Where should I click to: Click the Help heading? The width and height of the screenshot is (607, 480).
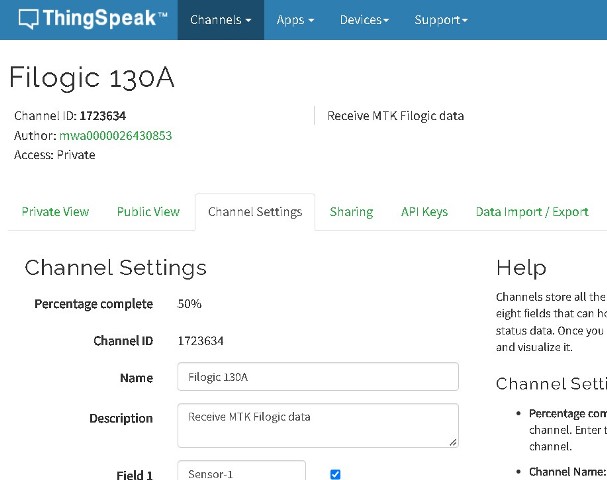pyautogui.click(x=521, y=268)
